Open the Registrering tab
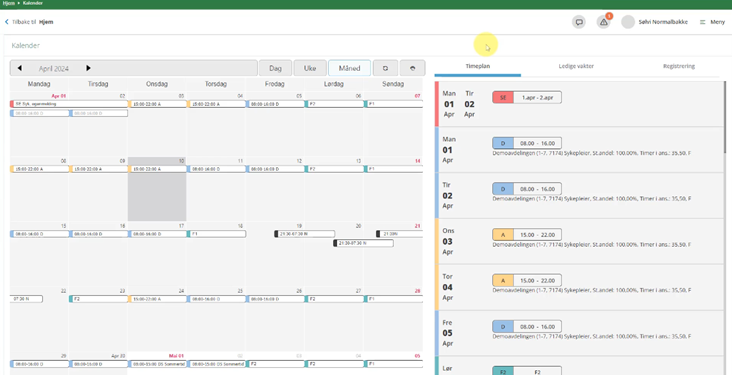This screenshot has width=732, height=375. (x=679, y=66)
